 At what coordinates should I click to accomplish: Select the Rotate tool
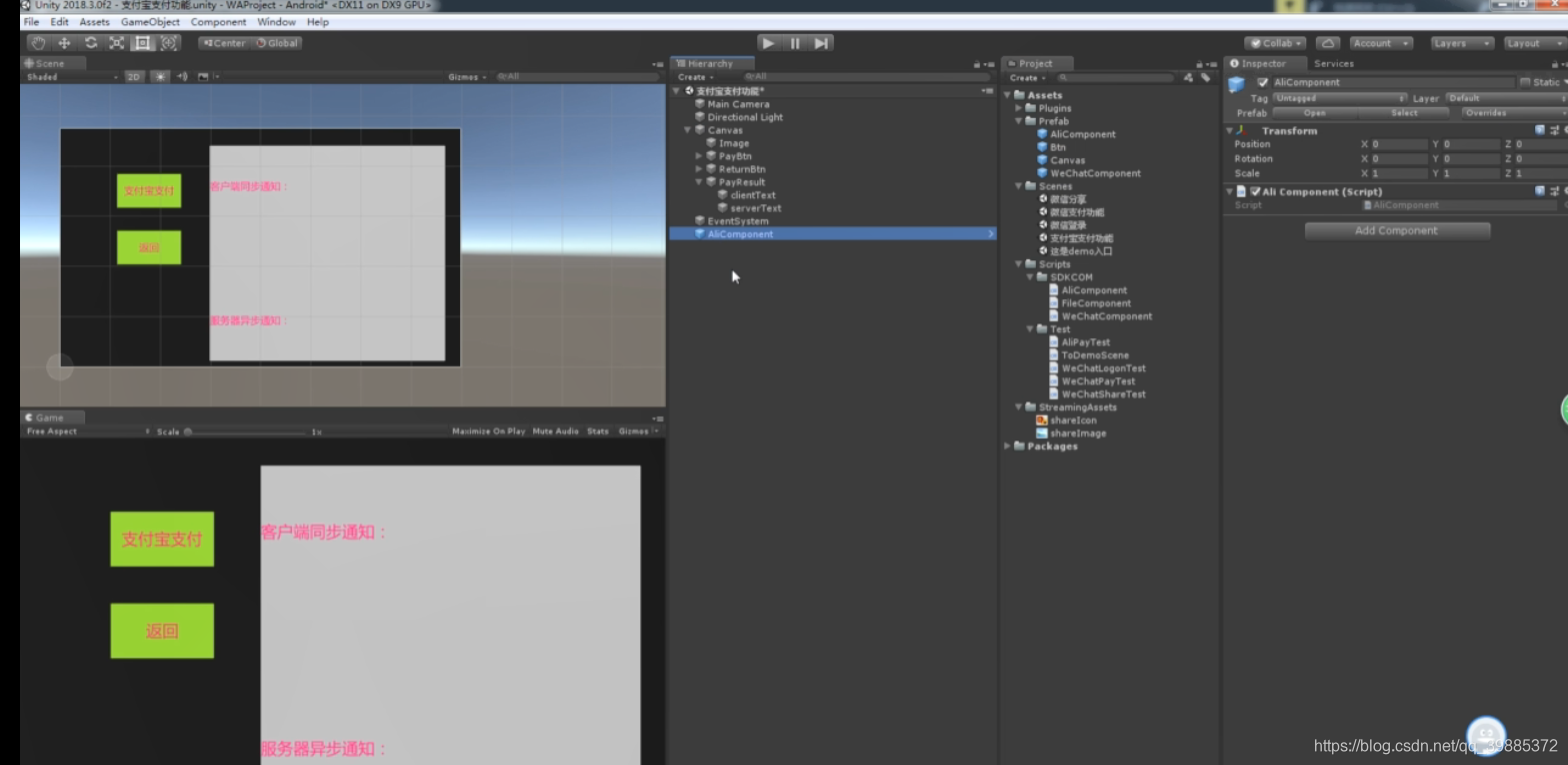pyautogui.click(x=90, y=43)
